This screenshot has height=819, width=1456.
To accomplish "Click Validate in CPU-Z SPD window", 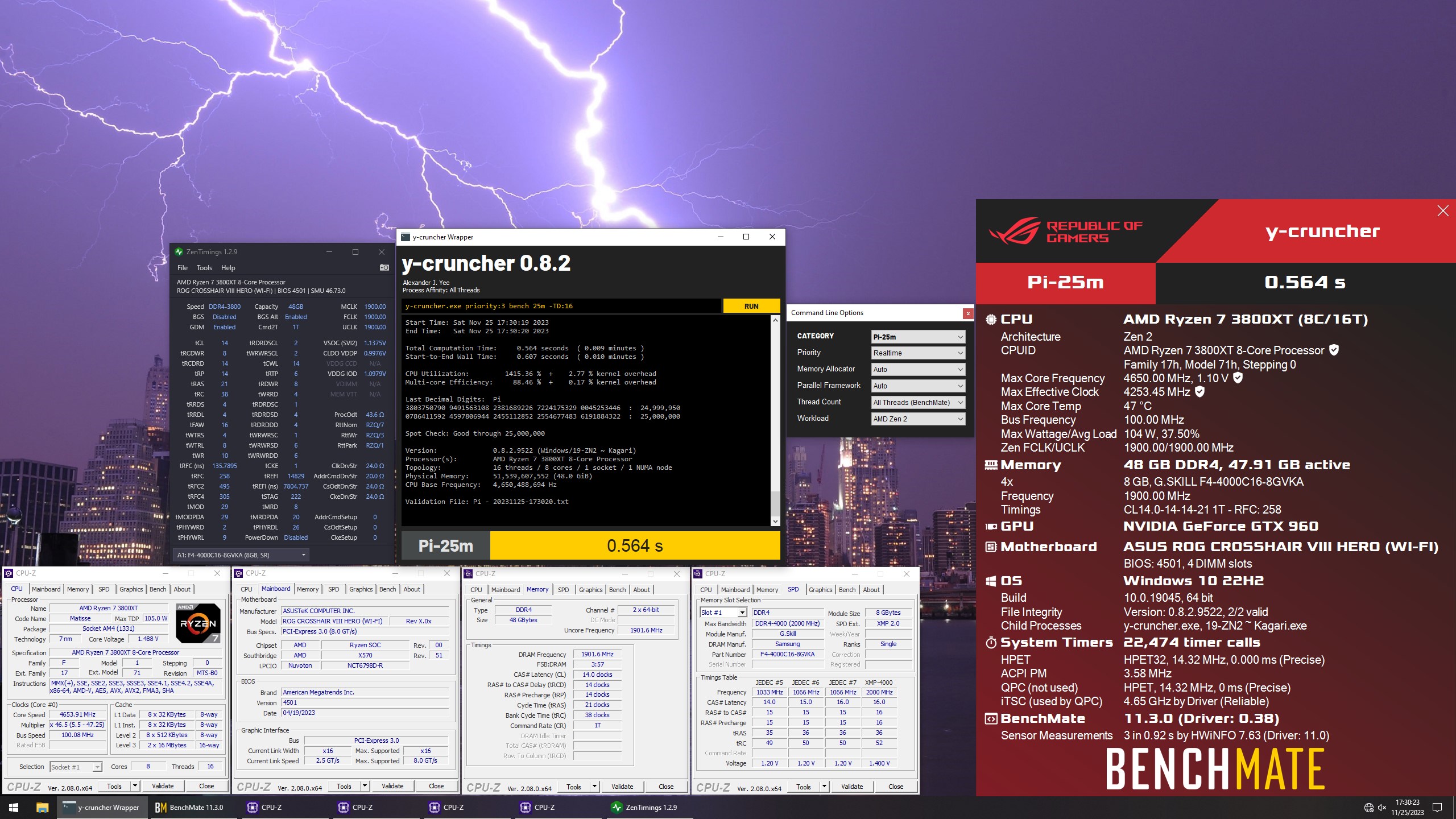I will coord(851,787).
